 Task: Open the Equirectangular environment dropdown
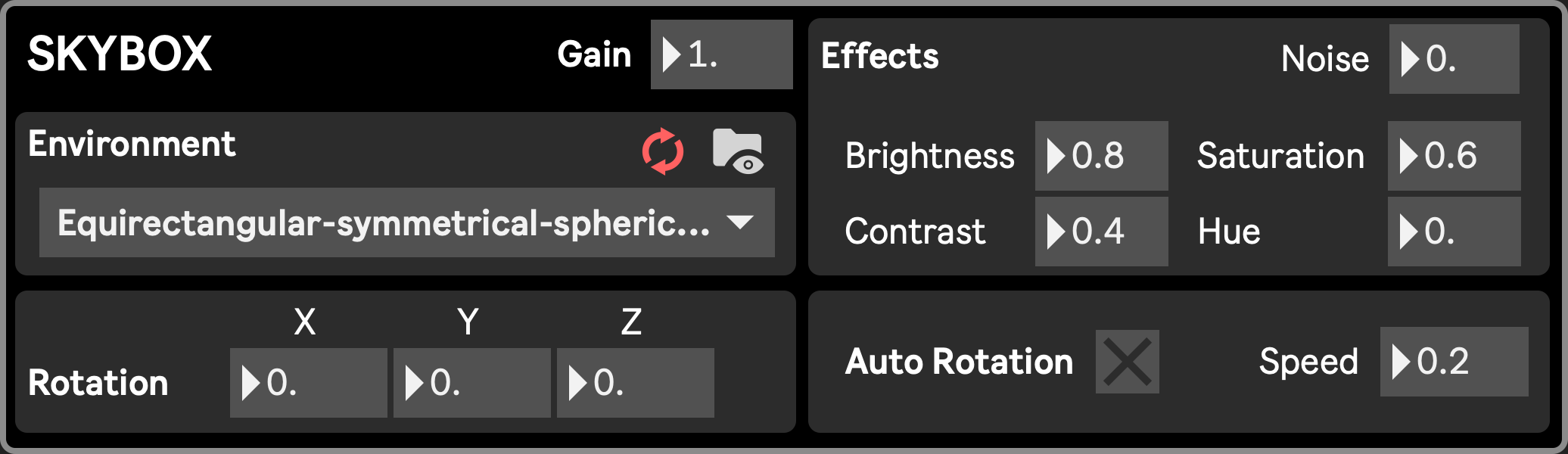[407, 222]
